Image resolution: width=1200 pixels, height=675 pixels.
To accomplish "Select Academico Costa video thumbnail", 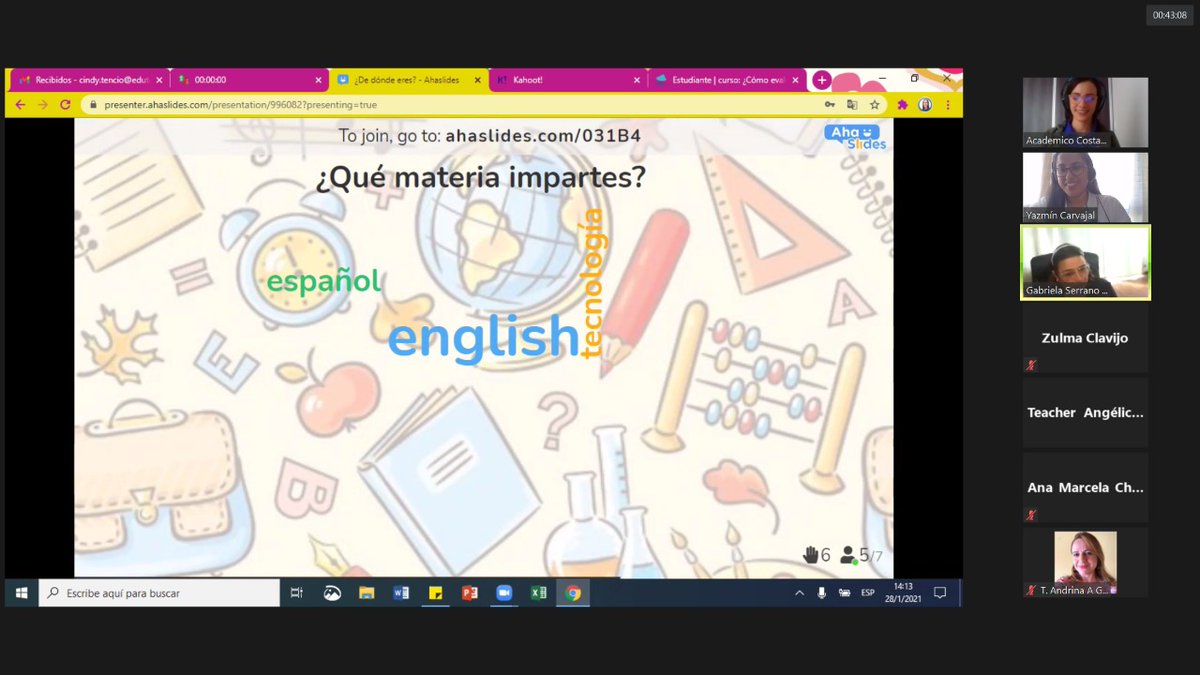I will (1085, 113).
